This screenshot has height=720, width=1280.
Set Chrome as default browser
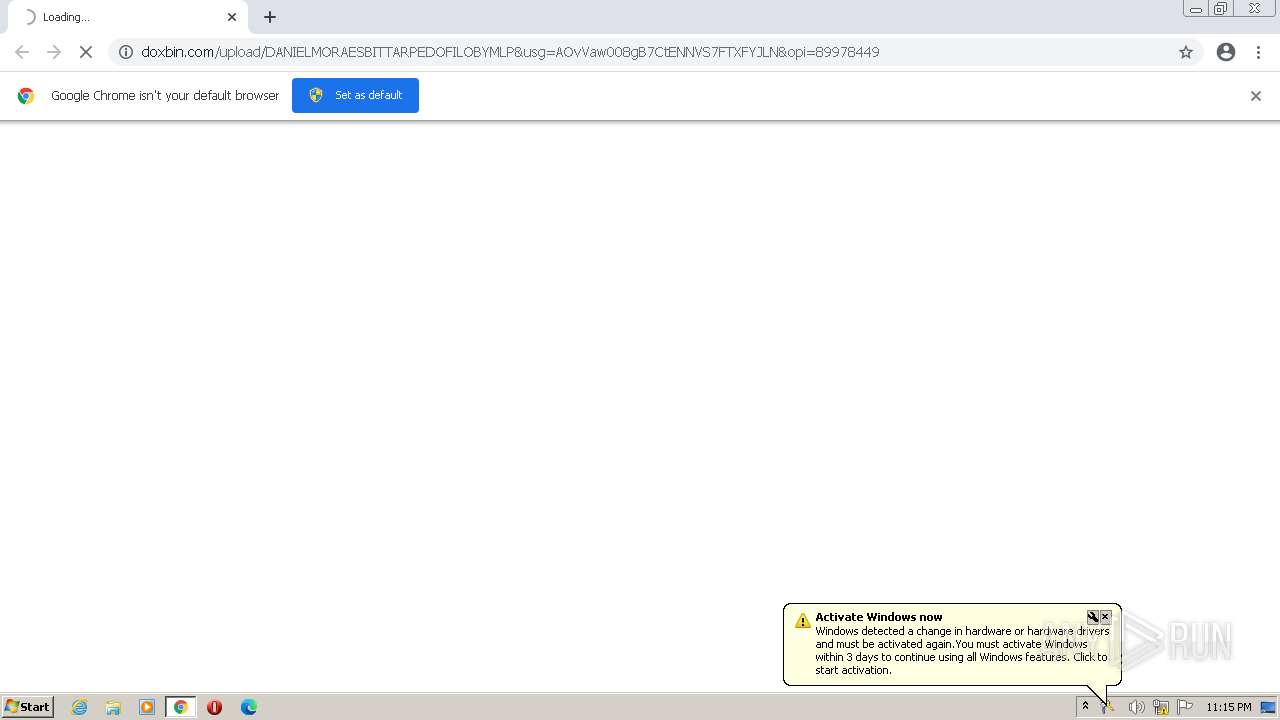click(355, 95)
